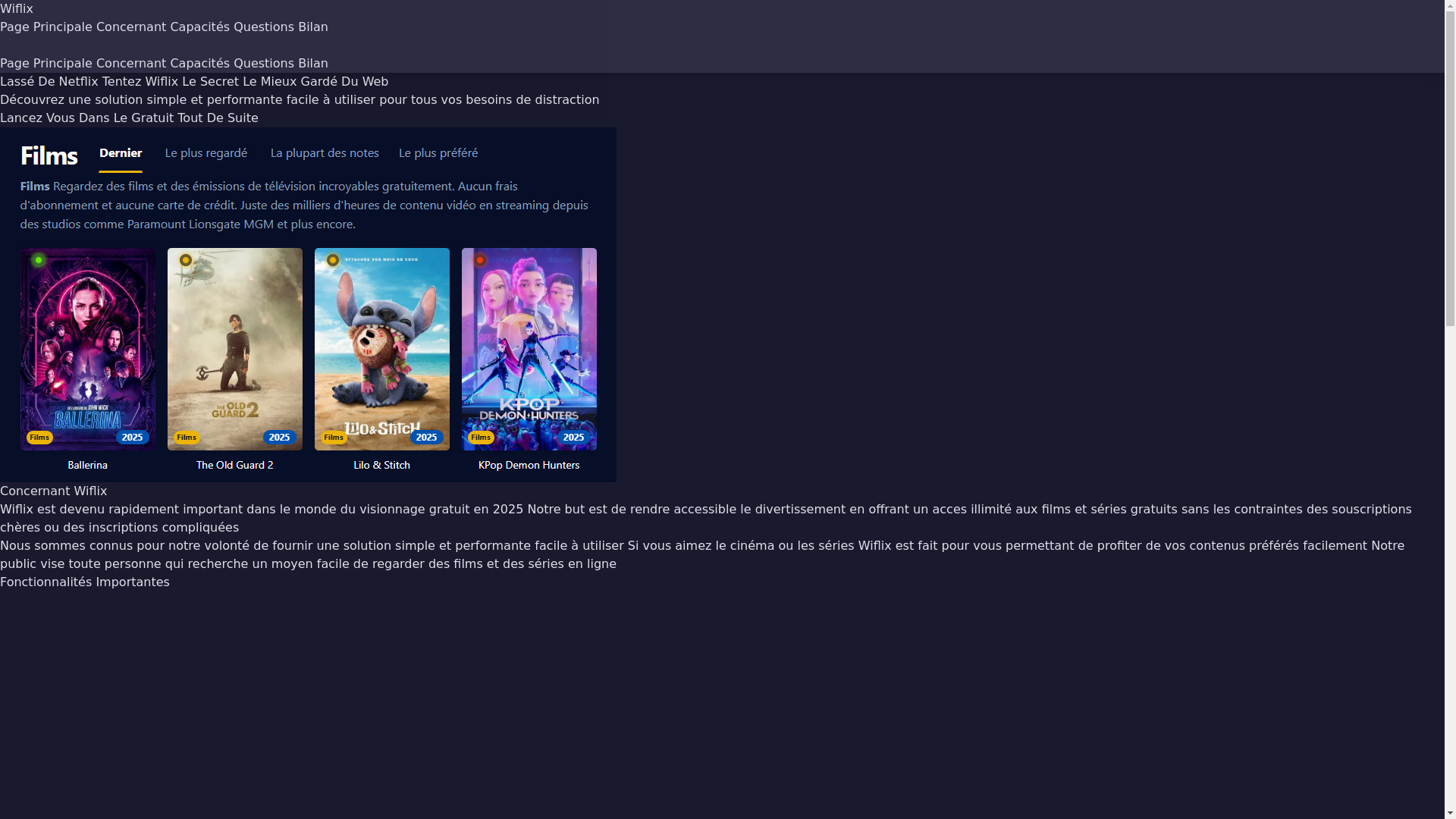The height and width of the screenshot is (819, 1456).
Task: Click the 2025 badge on Lilo & Stitch
Action: pyautogui.click(x=427, y=438)
